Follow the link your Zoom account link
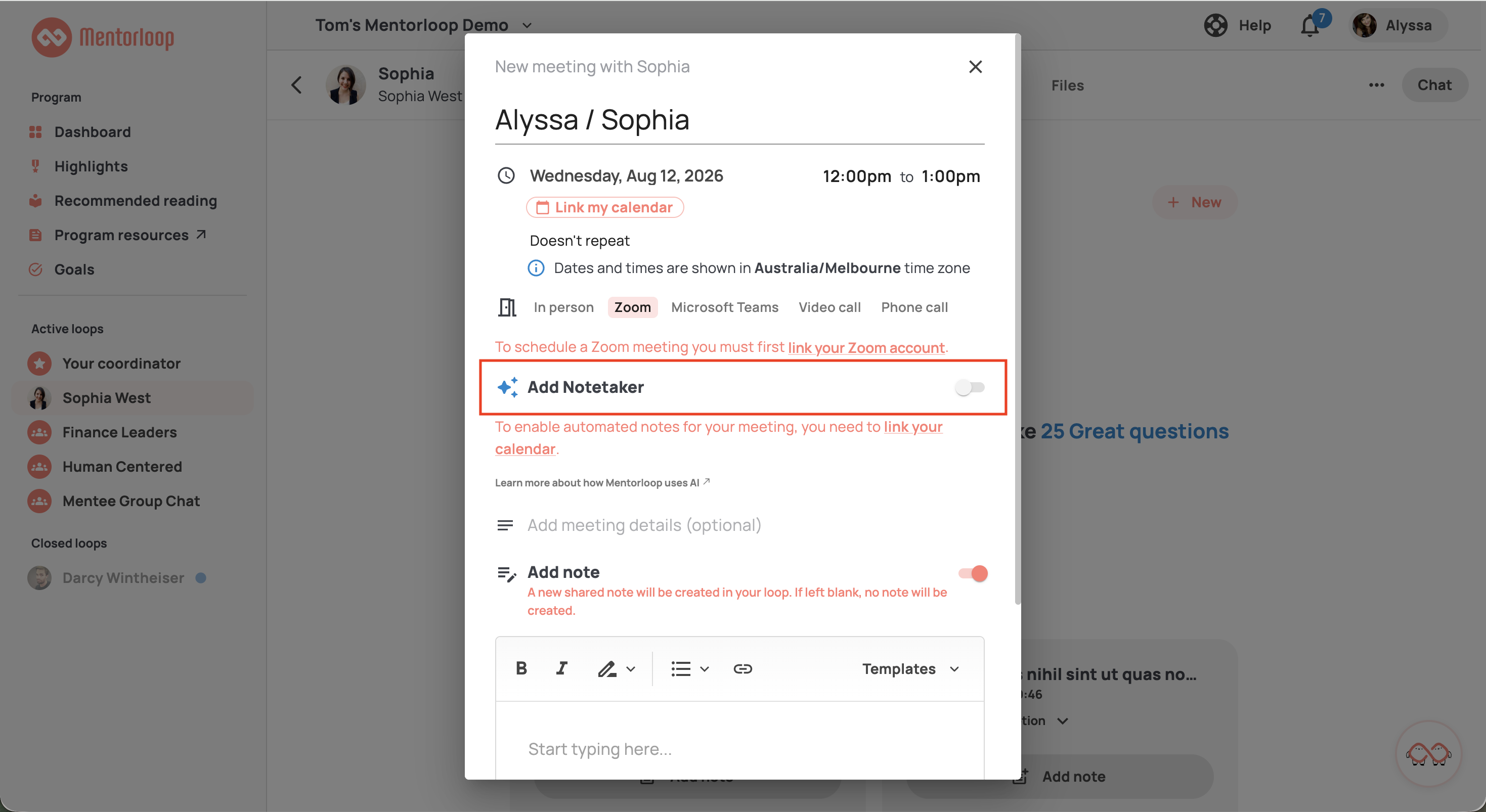Viewport: 1486px width, 812px height. point(866,347)
